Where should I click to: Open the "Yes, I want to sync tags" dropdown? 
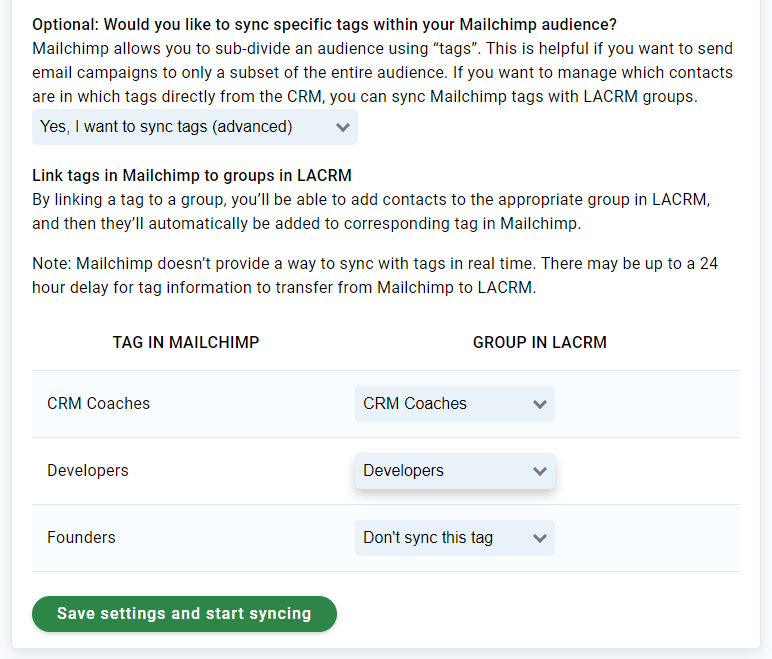[x=194, y=127]
